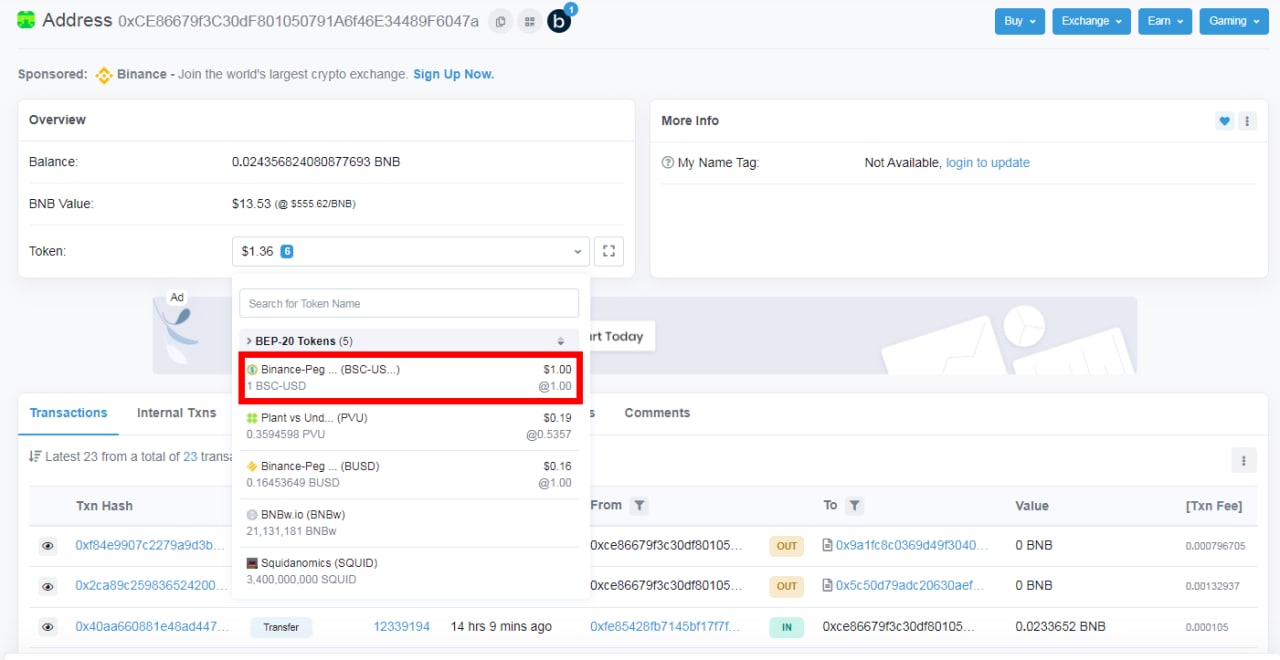
Task: Click the 0.0233652 BNB value
Action: pyautogui.click(x=1060, y=627)
